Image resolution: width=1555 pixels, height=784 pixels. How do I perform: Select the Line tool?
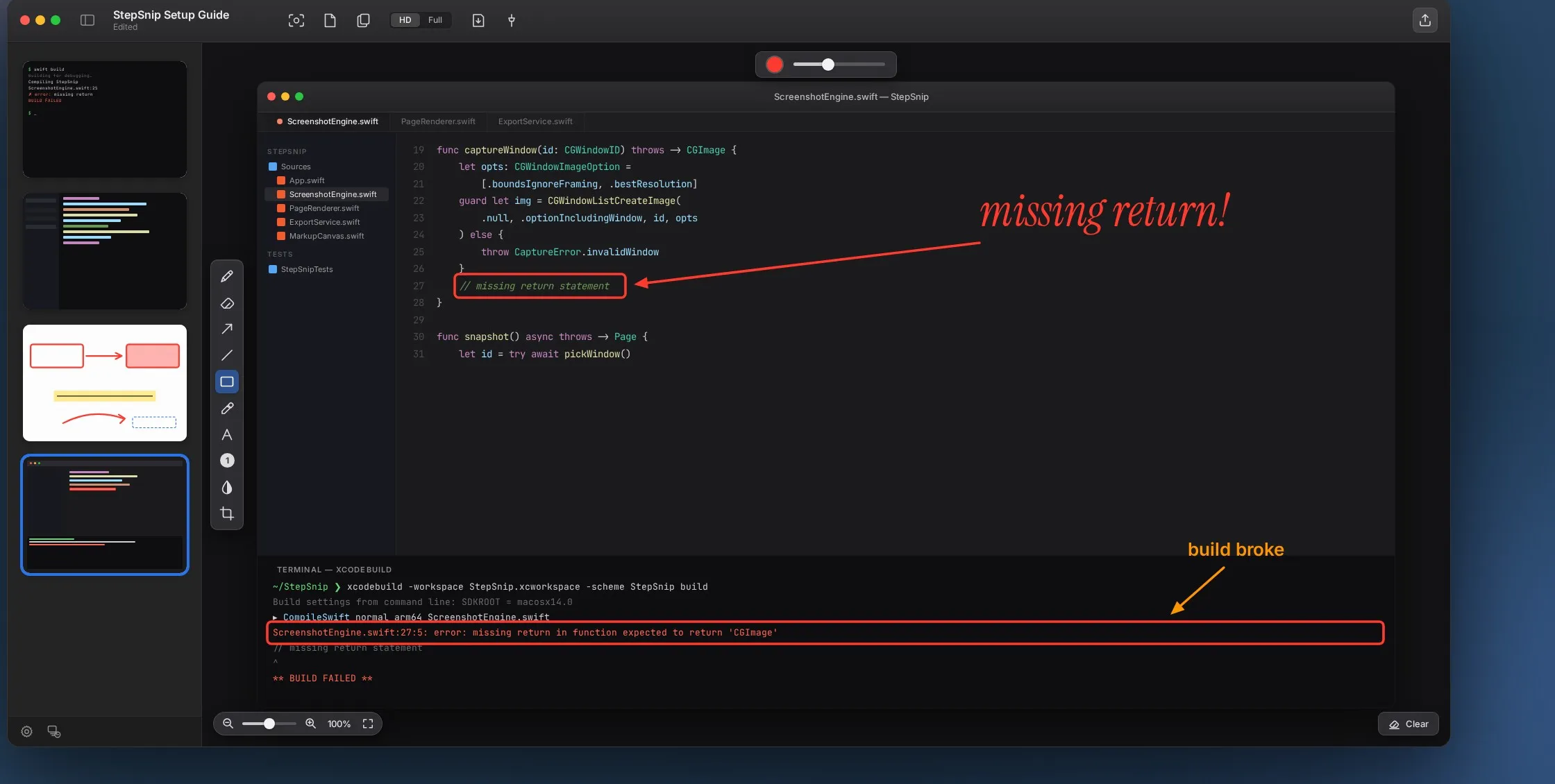click(227, 355)
